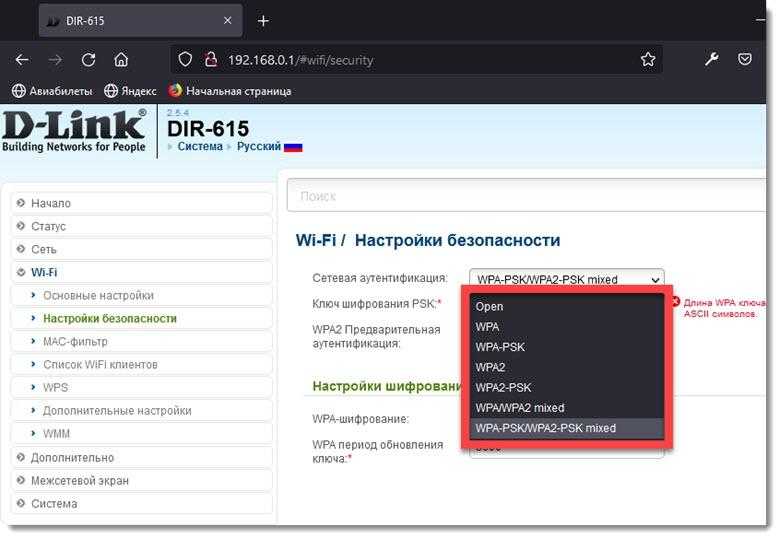Choose WPA2-PSK in authentication list
780x539 pixels.
coord(567,387)
